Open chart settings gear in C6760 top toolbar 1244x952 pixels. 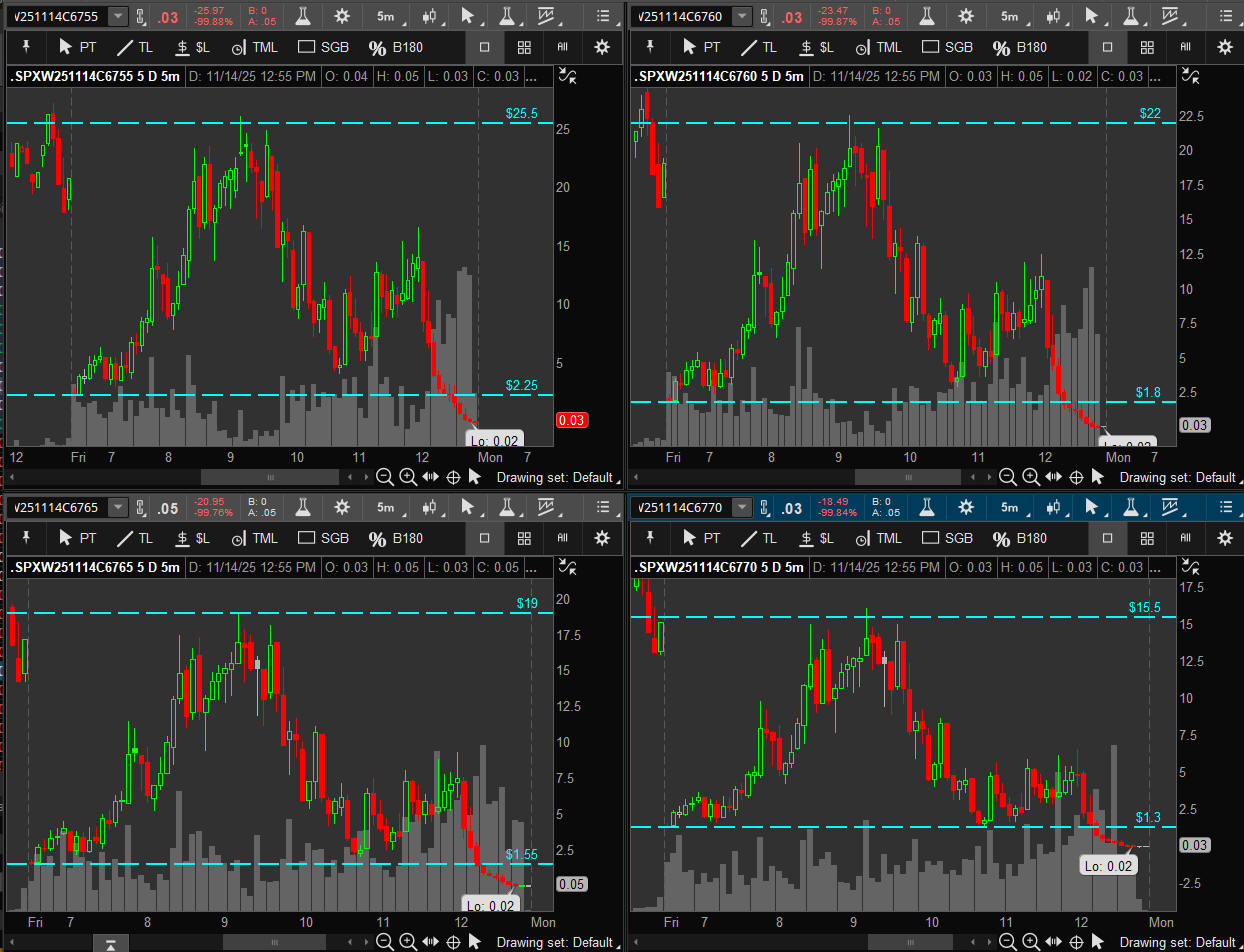(x=965, y=16)
